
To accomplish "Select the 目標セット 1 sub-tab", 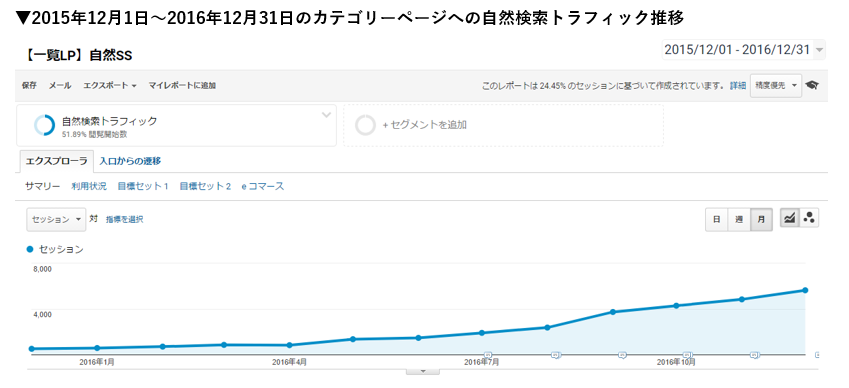I will point(143,186).
